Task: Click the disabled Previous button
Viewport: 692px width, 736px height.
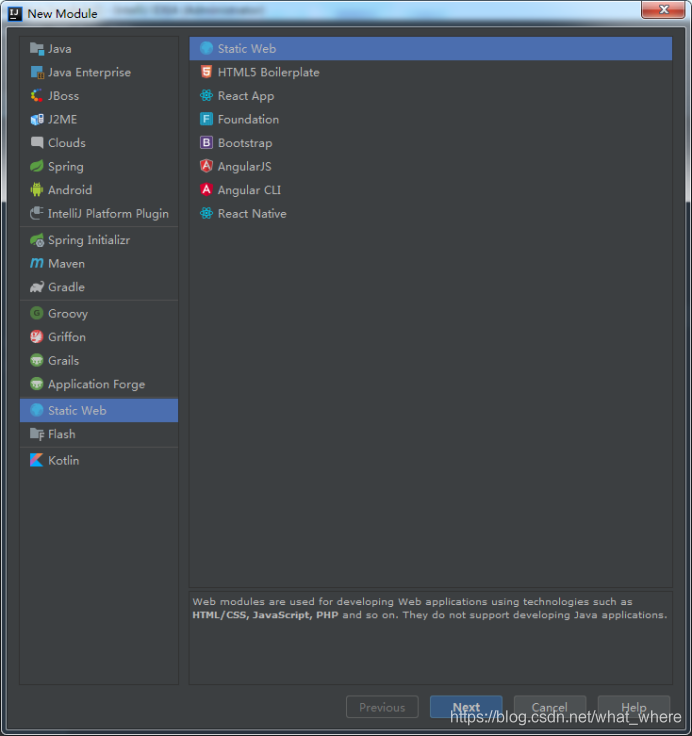Action: point(382,707)
